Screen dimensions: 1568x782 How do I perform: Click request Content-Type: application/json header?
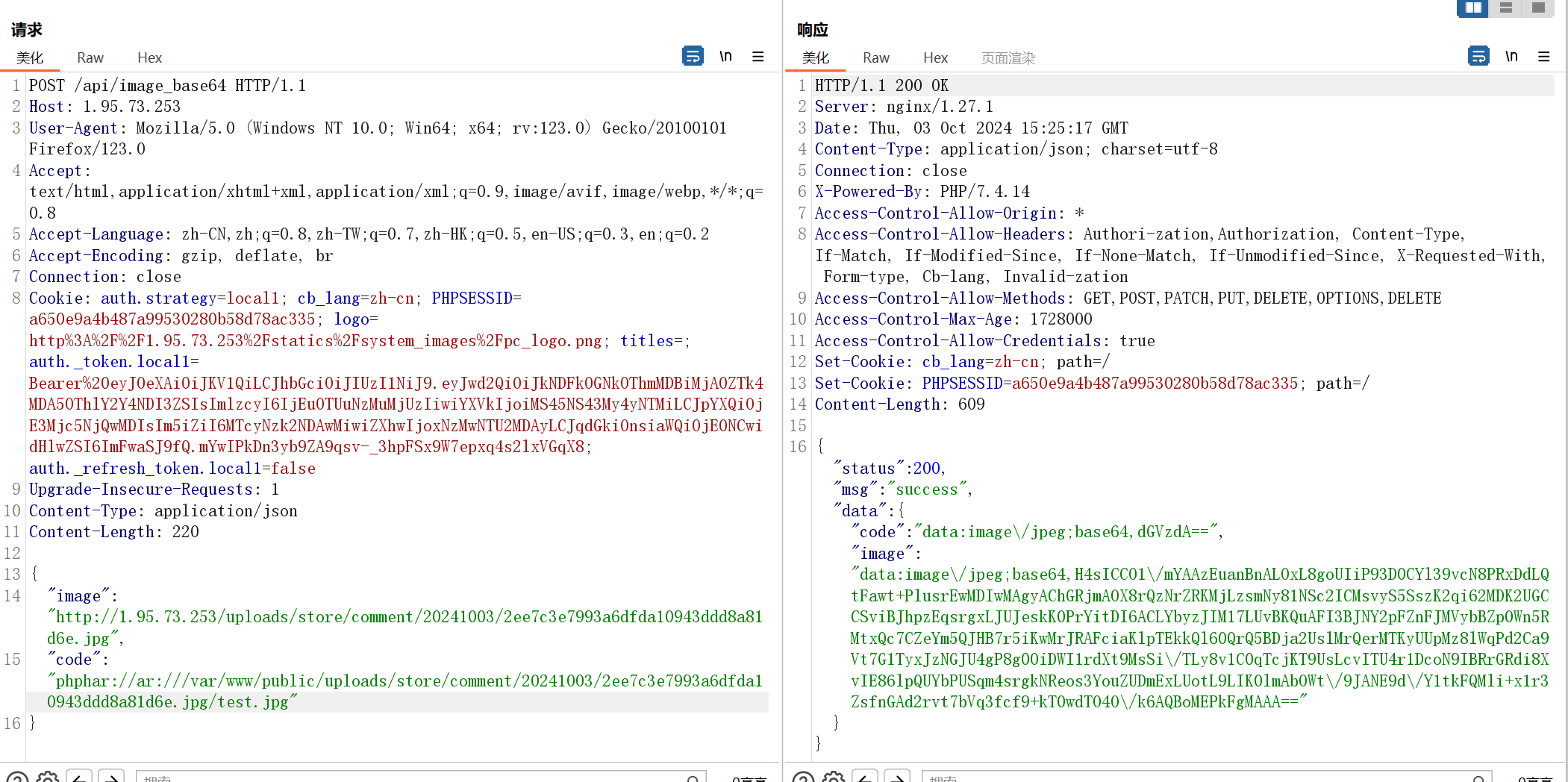163,510
